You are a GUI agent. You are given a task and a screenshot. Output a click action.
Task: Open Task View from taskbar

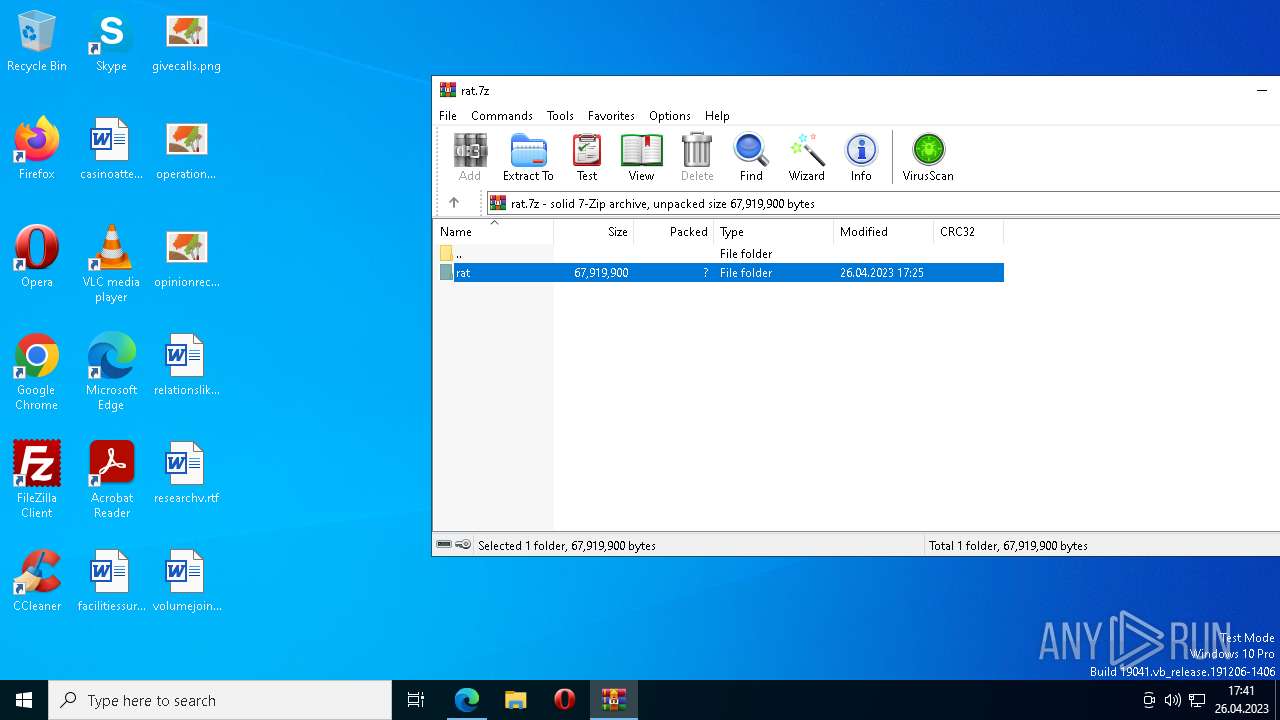(416, 700)
